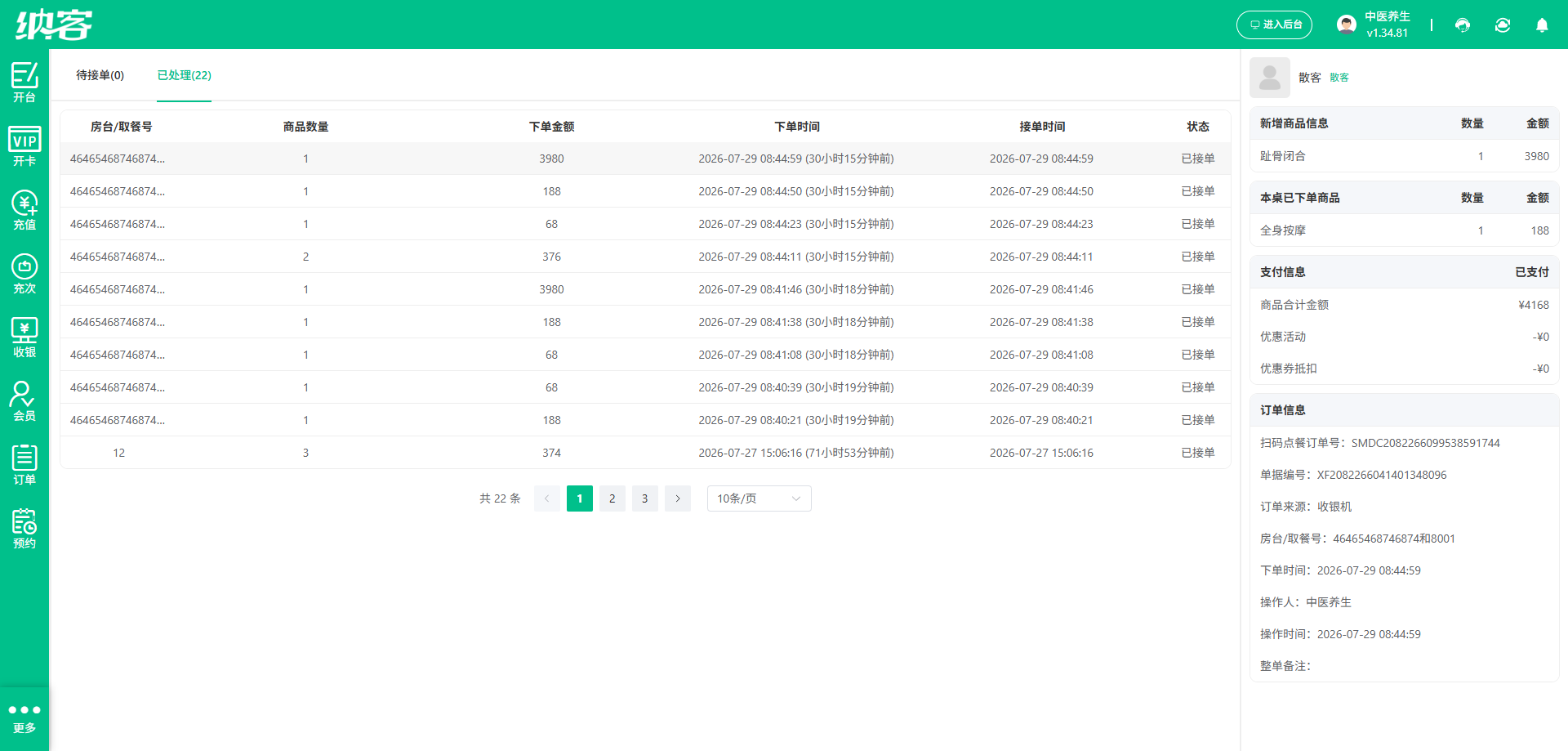Click the v1.34.81 version text
Image resolution: width=1568 pixels, height=751 pixels.
tap(1388, 34)
